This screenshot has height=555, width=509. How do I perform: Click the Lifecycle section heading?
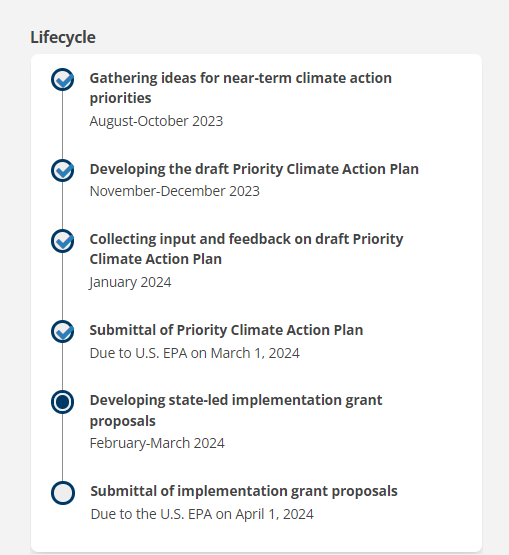point(63,38)
